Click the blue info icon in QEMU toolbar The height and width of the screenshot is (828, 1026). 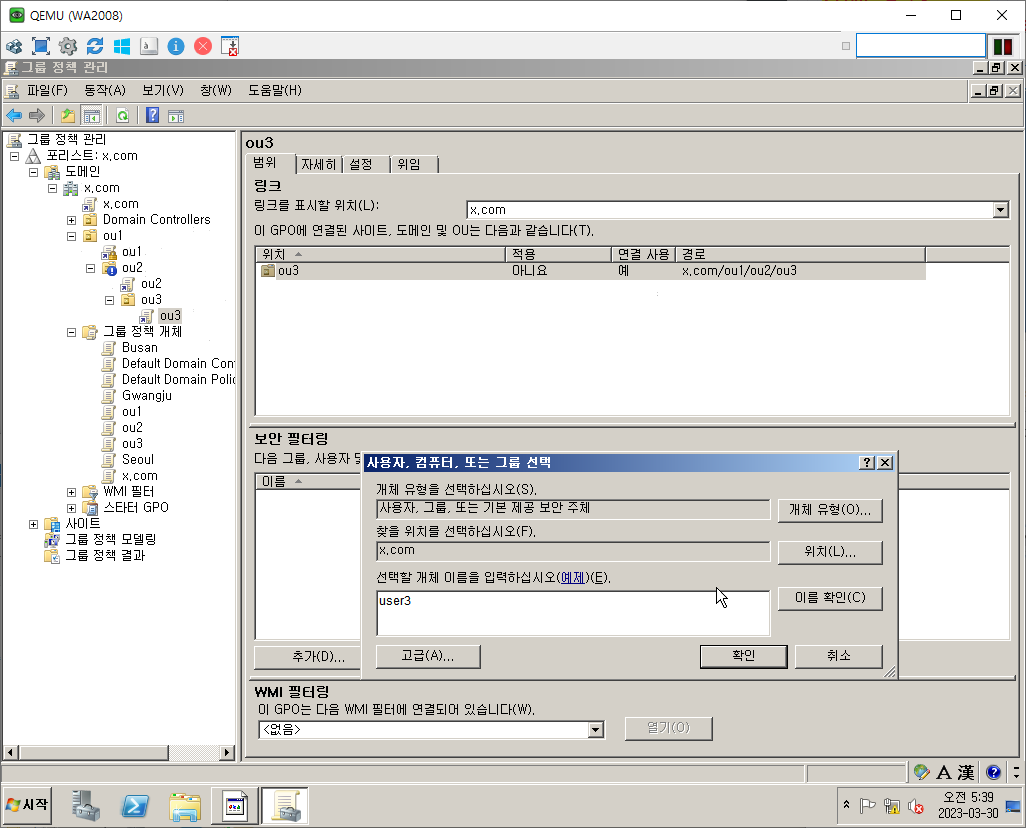[176, 46]
